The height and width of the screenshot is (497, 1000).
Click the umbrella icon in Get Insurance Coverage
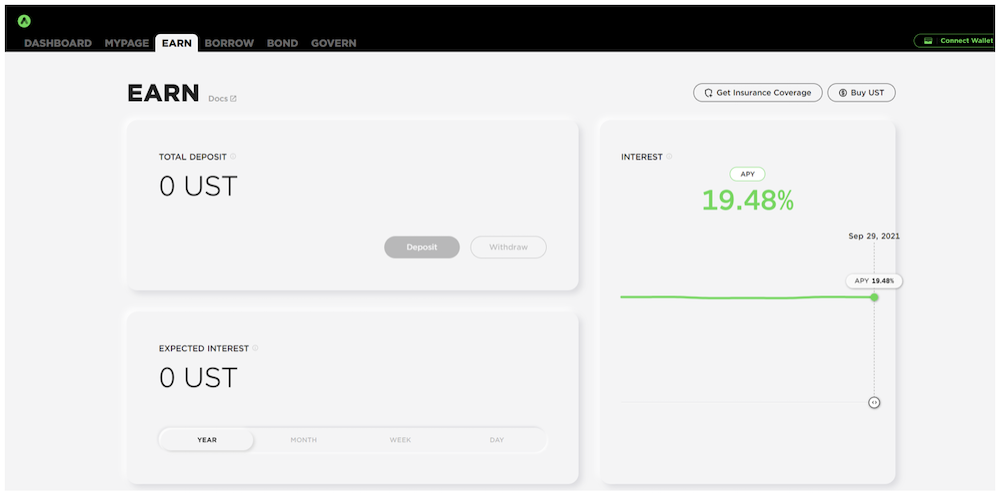pyautogui.click(x=708, y=93)
